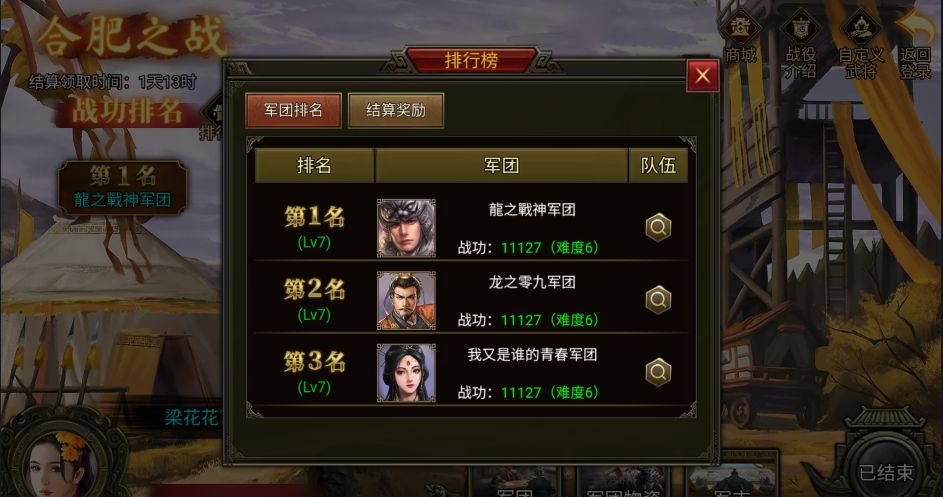View team of 龍之戰神军团 magnifier icon

tap(658, 227)
